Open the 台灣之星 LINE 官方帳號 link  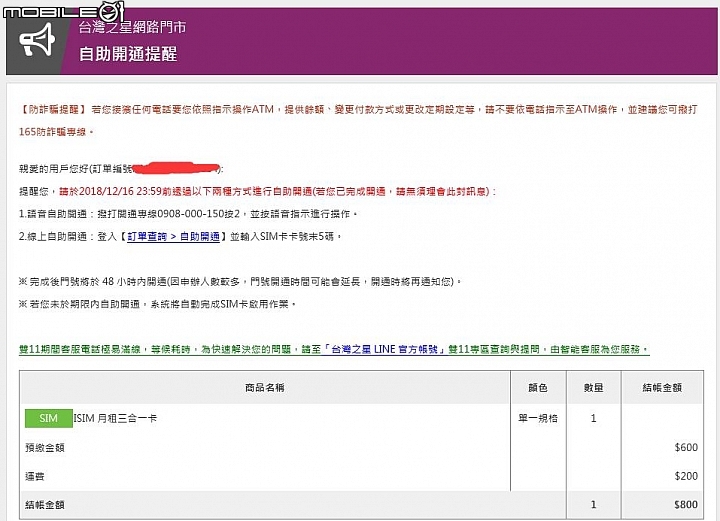[x=384, y=349]
